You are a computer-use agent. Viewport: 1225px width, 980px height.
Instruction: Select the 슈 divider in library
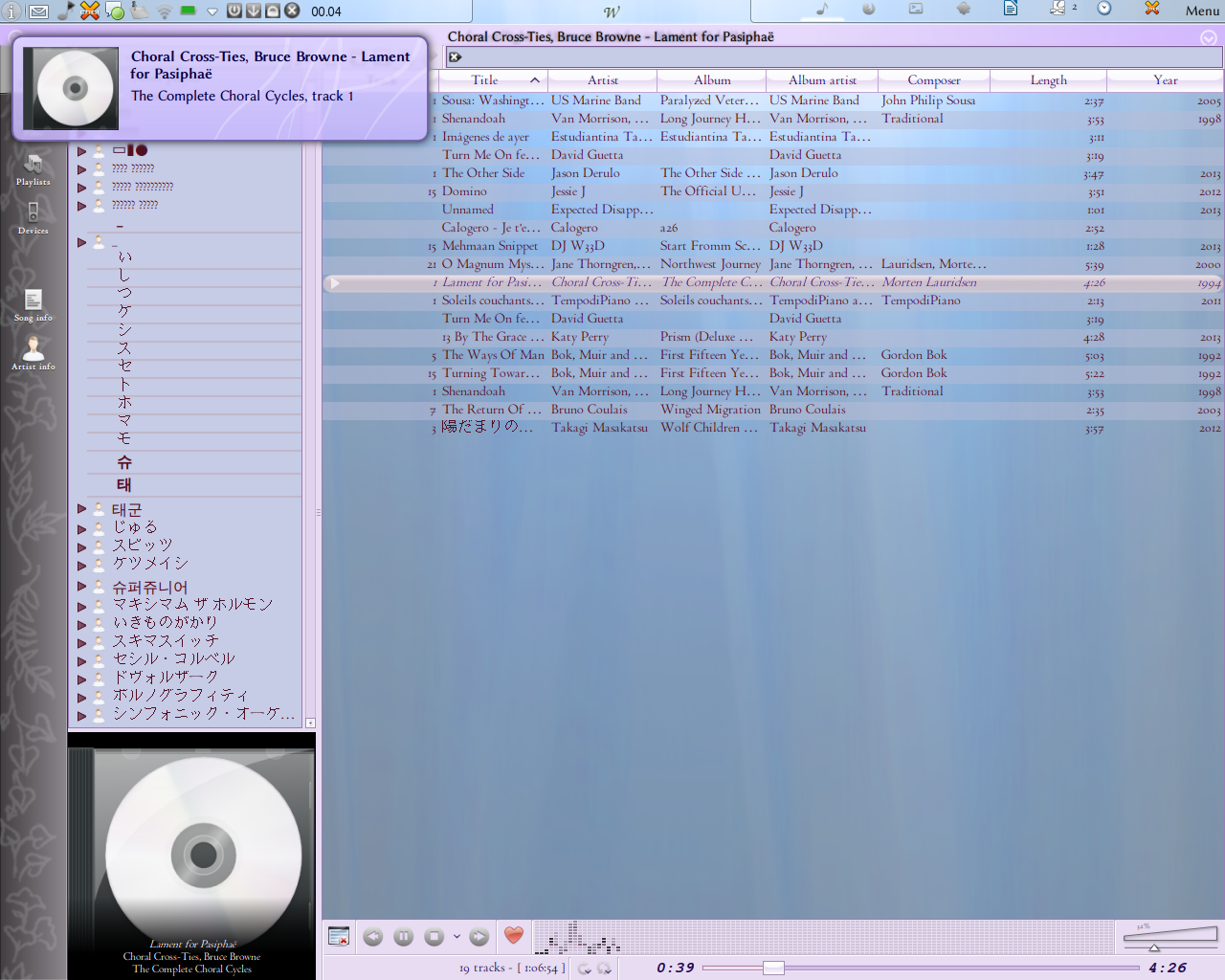pyautogui.click(x=124, y=462)
